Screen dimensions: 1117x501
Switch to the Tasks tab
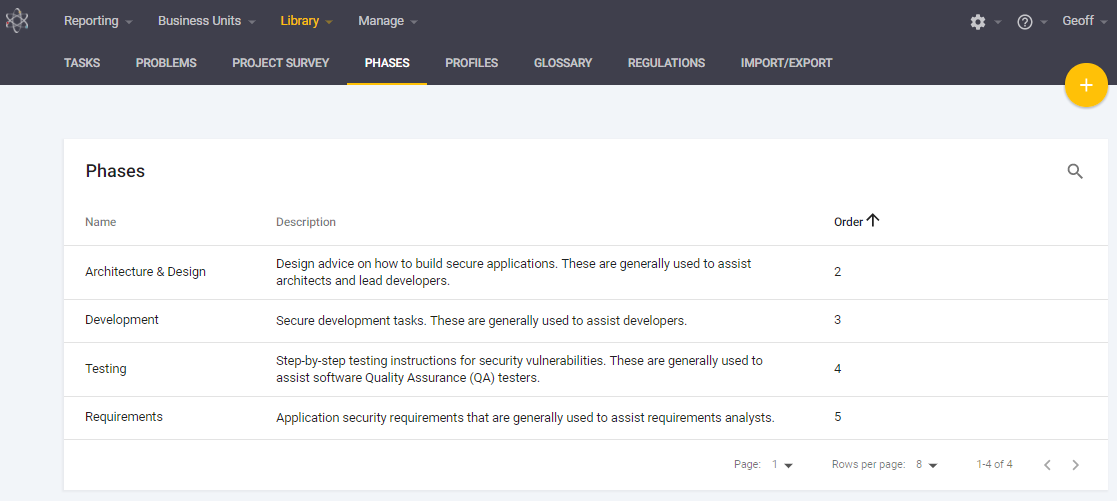point(82,63)
